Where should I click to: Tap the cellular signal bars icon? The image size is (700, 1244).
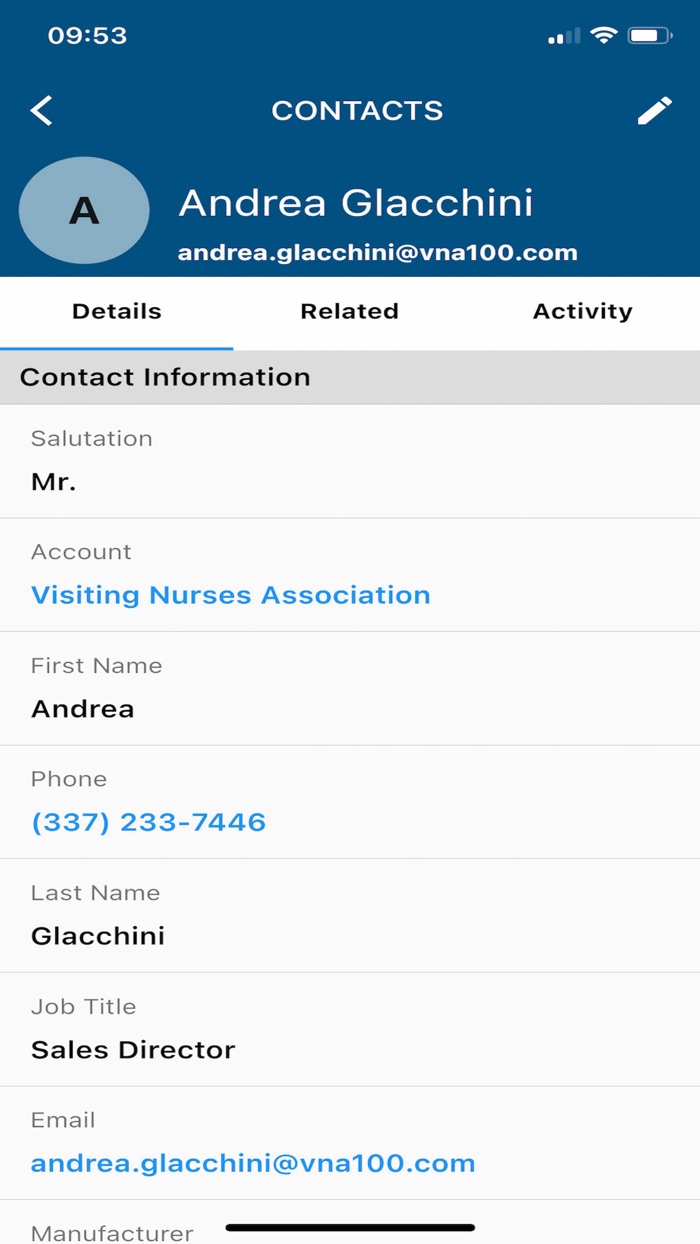564,37
